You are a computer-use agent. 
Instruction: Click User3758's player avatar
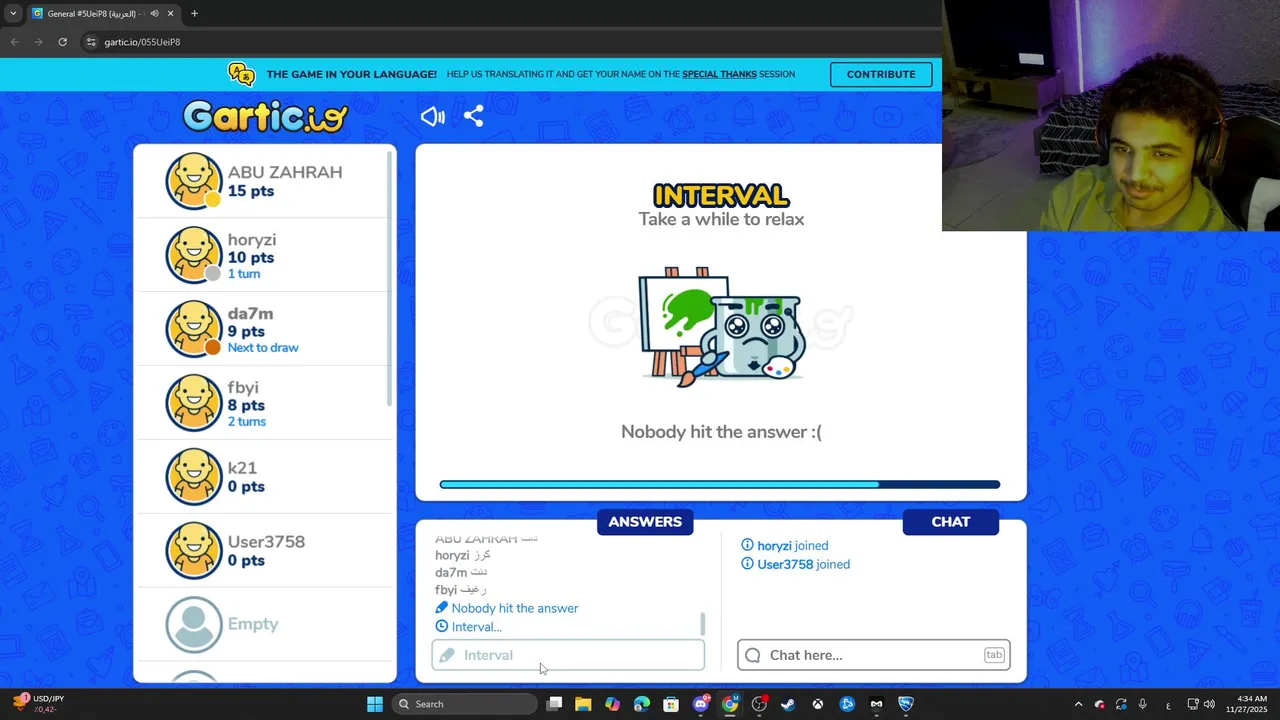click(193, 551)
